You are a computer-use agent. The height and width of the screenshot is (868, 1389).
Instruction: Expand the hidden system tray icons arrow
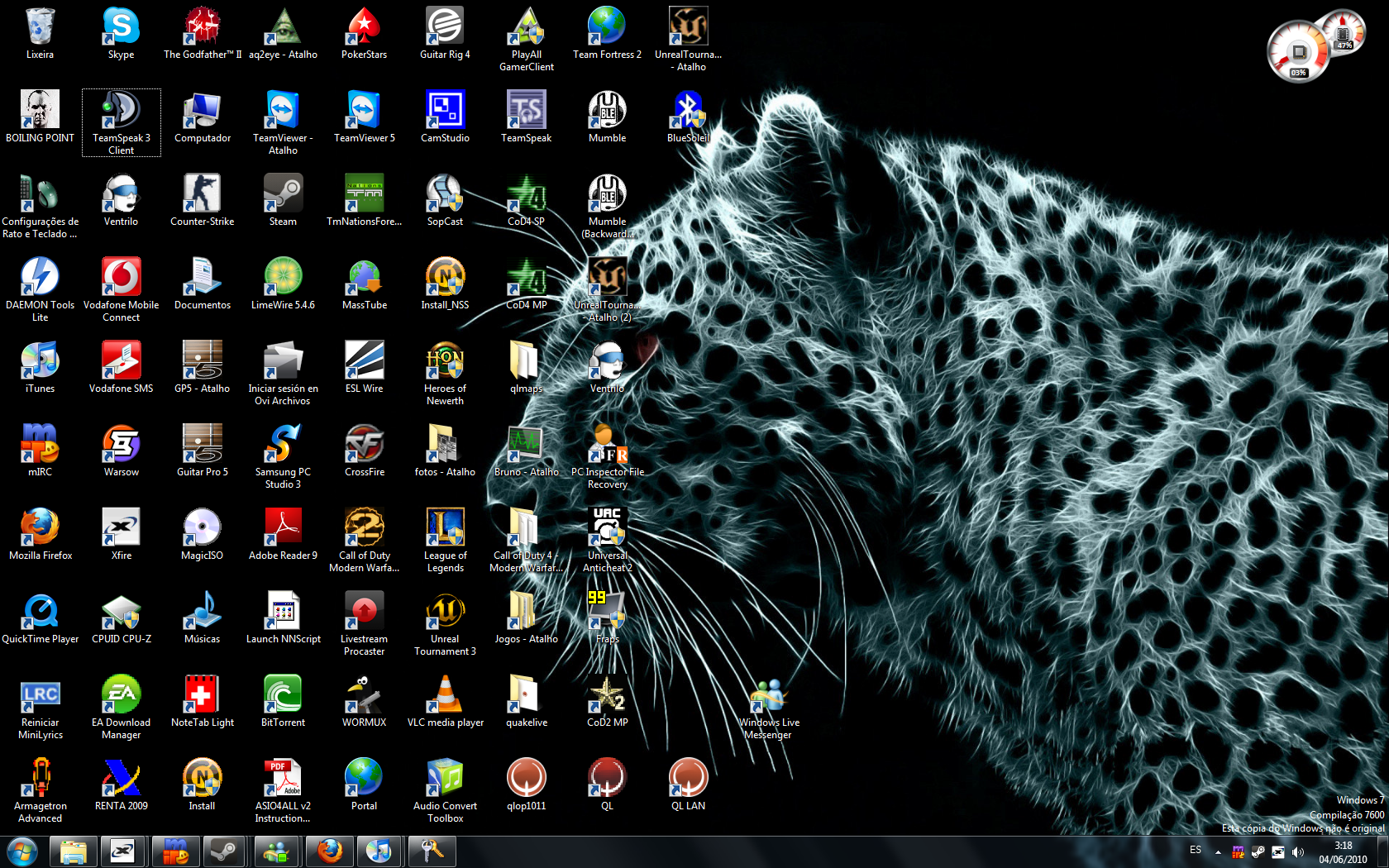(x=1218, y=851)
